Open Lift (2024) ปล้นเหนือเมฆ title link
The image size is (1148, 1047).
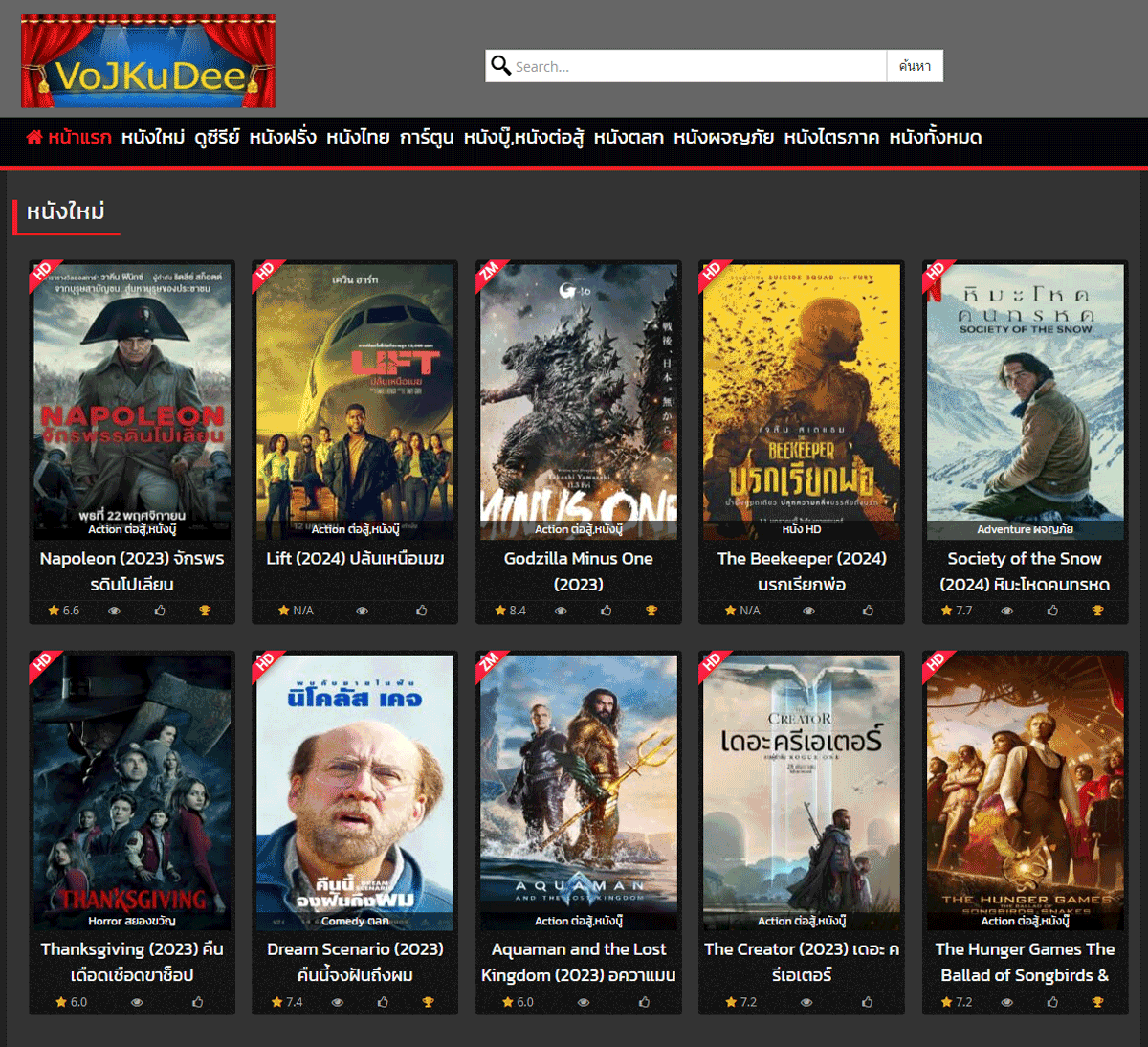click(x=355, y=558)
